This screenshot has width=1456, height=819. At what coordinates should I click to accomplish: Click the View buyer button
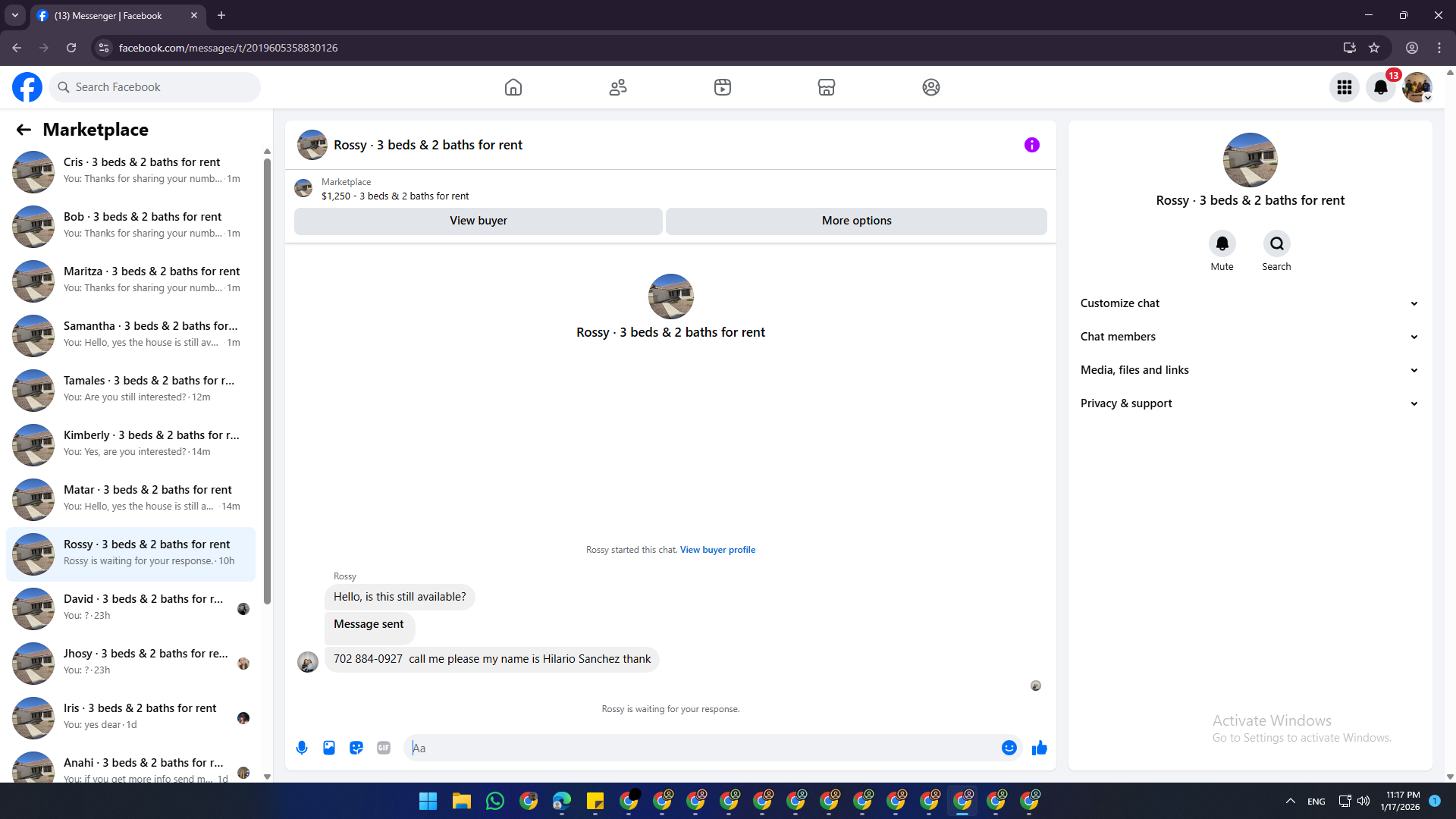tap(479, 221)
